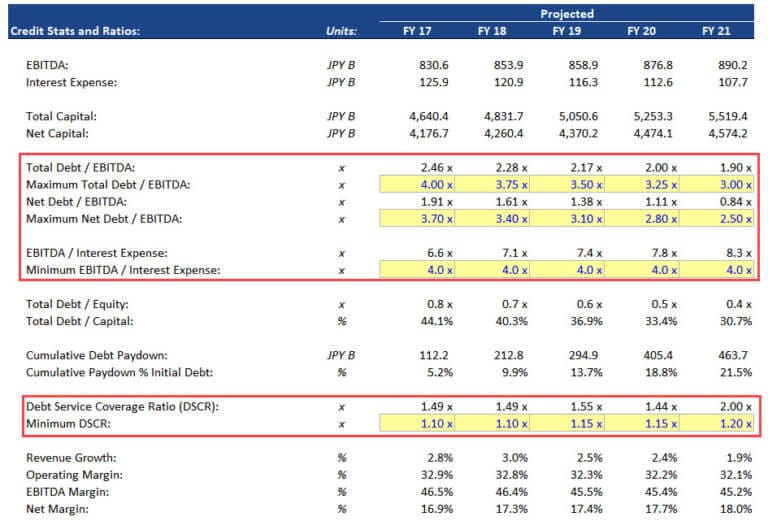Select the Credit Stats and Ratios header
This screenshot has height=521, width=768.
click(x=76, y=31)
